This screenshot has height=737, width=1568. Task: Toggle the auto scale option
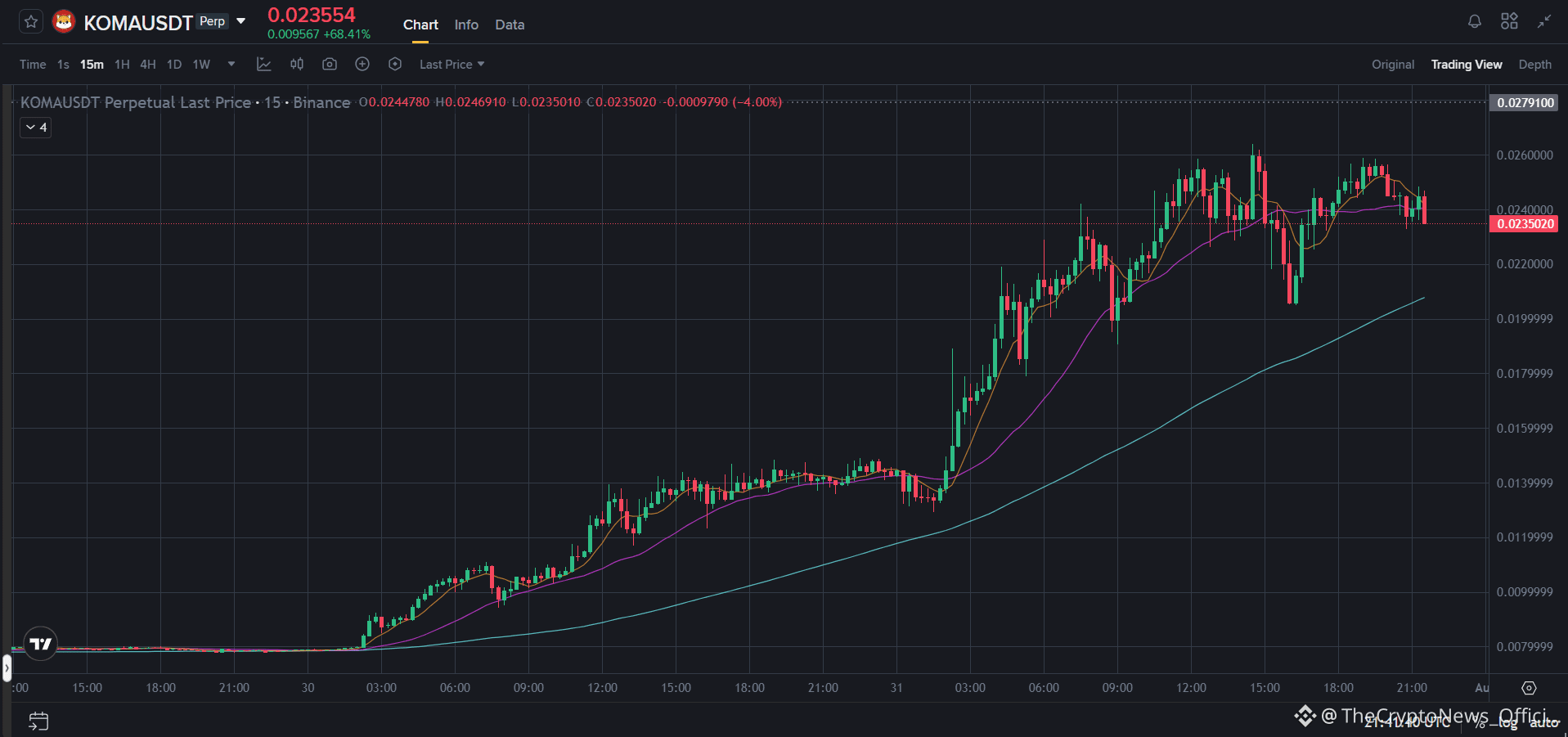(1544, 723)
